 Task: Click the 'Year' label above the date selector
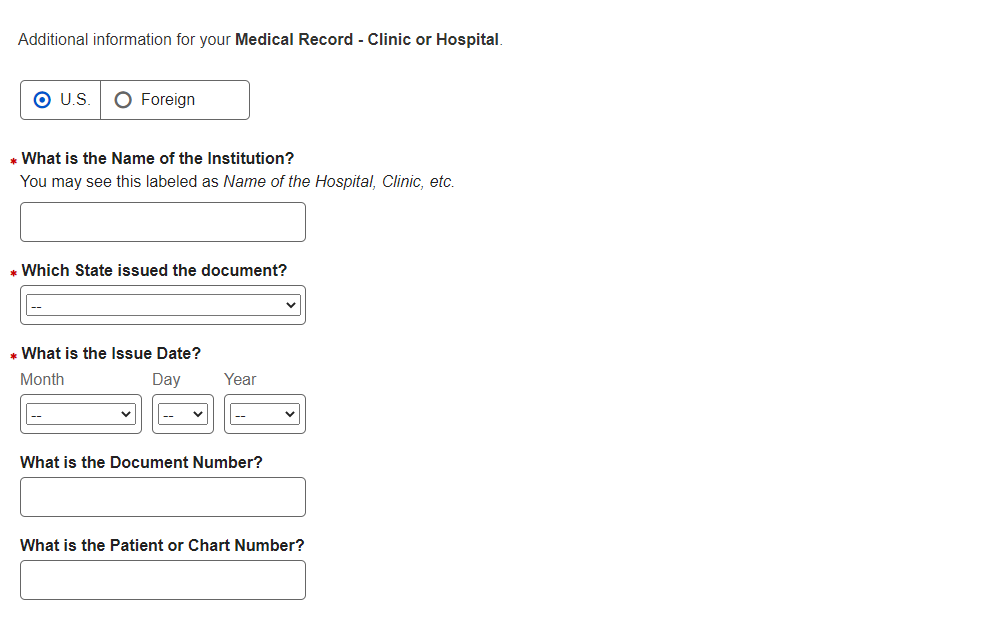[240, 379]
